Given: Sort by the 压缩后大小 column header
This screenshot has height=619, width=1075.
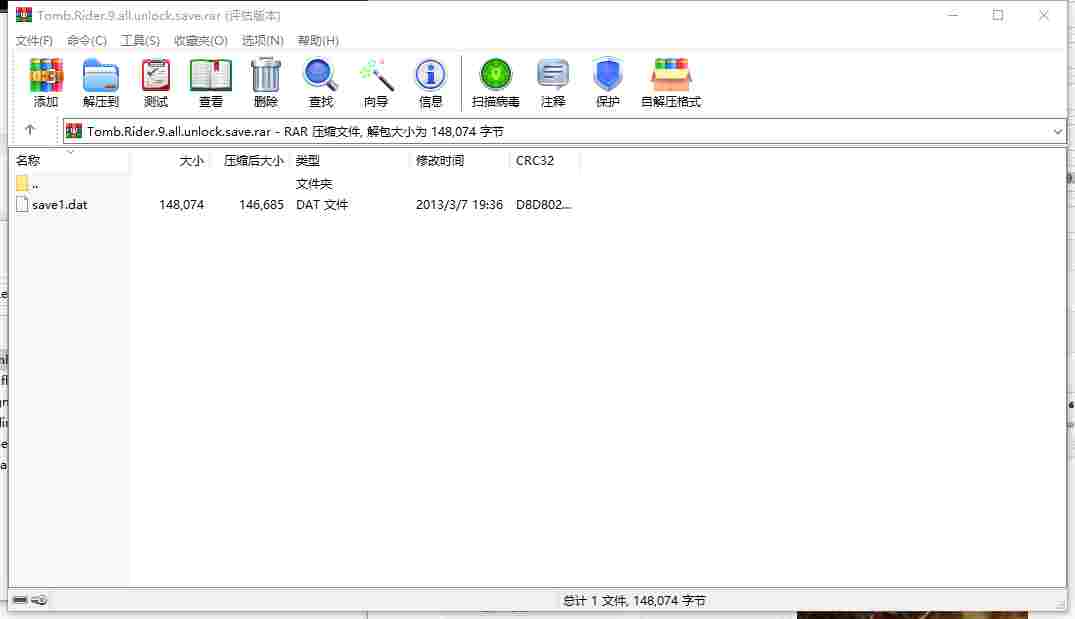Looking at the screenshot, I should point(250,160).
